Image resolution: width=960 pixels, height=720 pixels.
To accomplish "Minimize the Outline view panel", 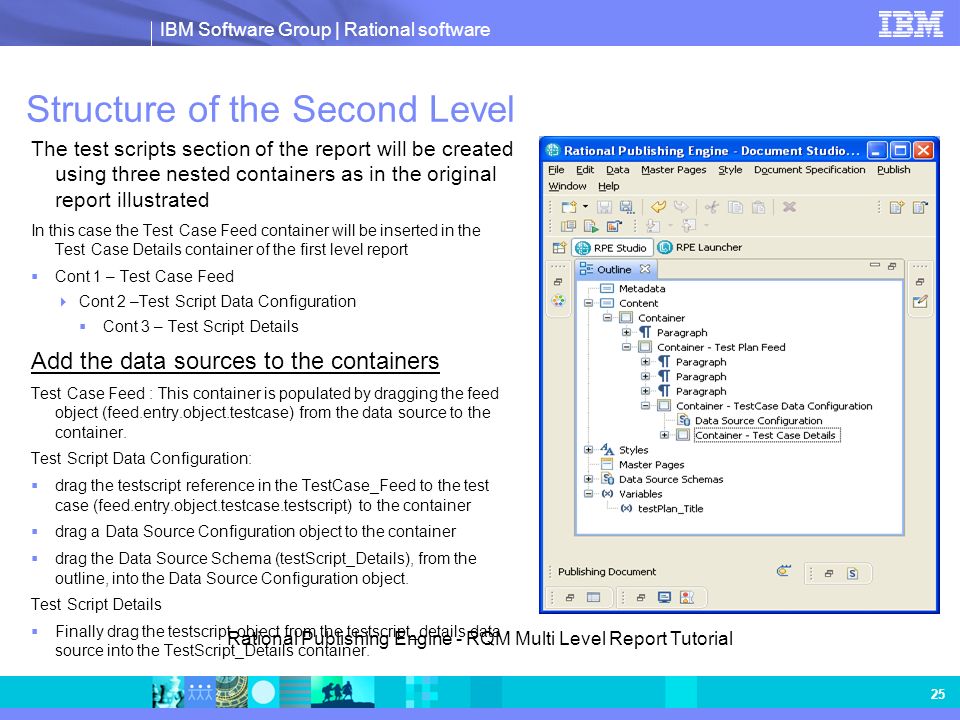I will 875,266.
